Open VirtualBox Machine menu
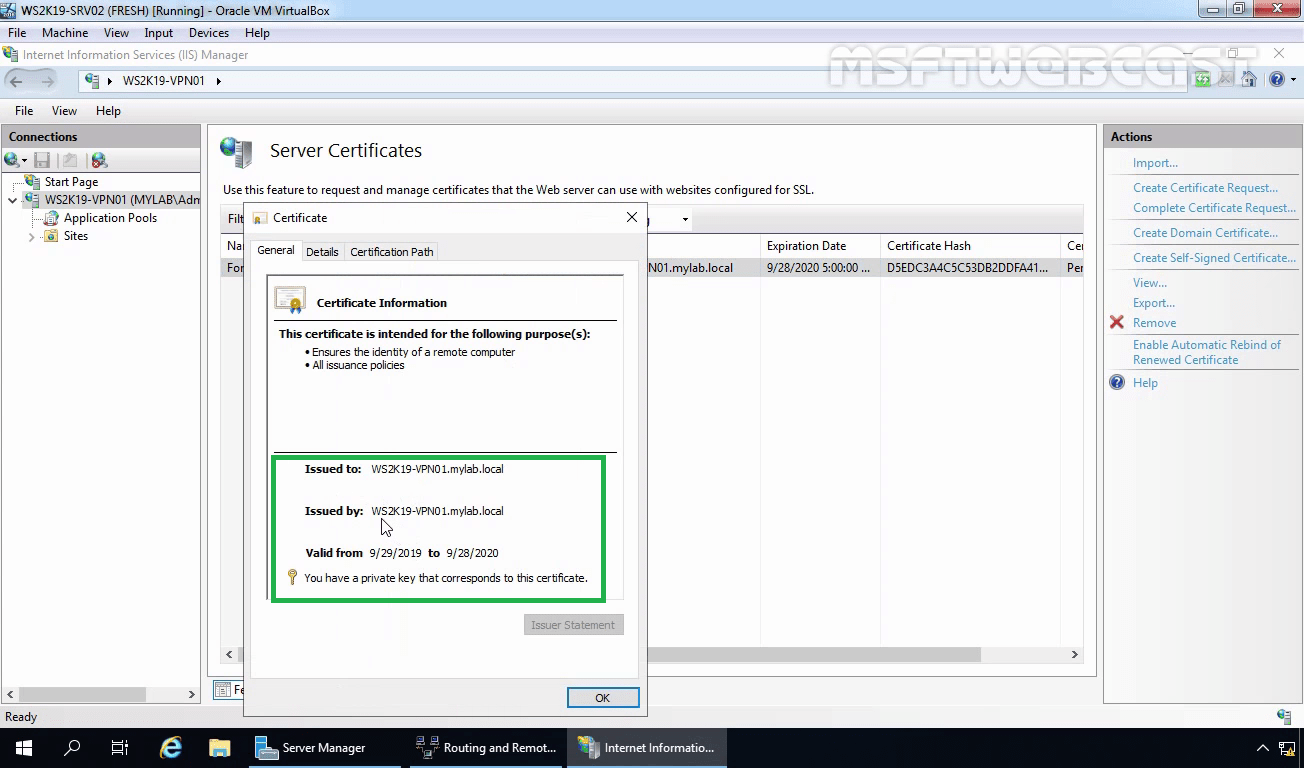 tap(65, 33)
